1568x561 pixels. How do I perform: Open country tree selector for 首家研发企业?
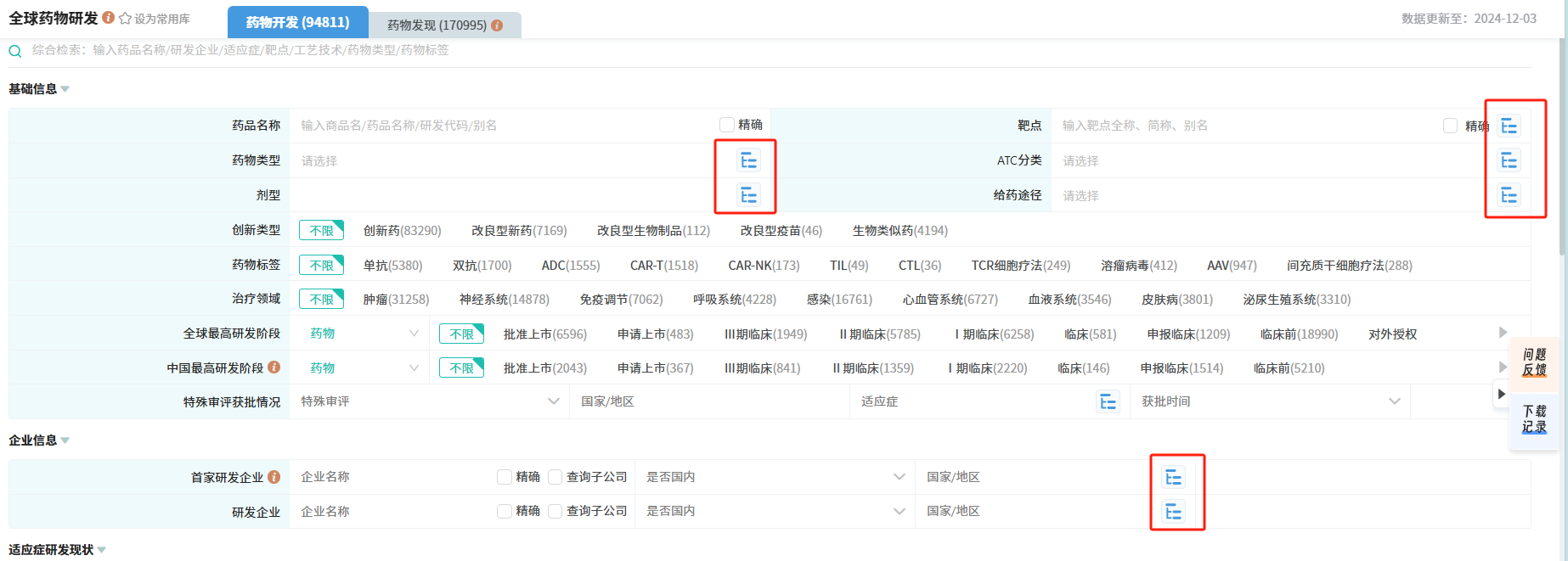point(1173,477)
